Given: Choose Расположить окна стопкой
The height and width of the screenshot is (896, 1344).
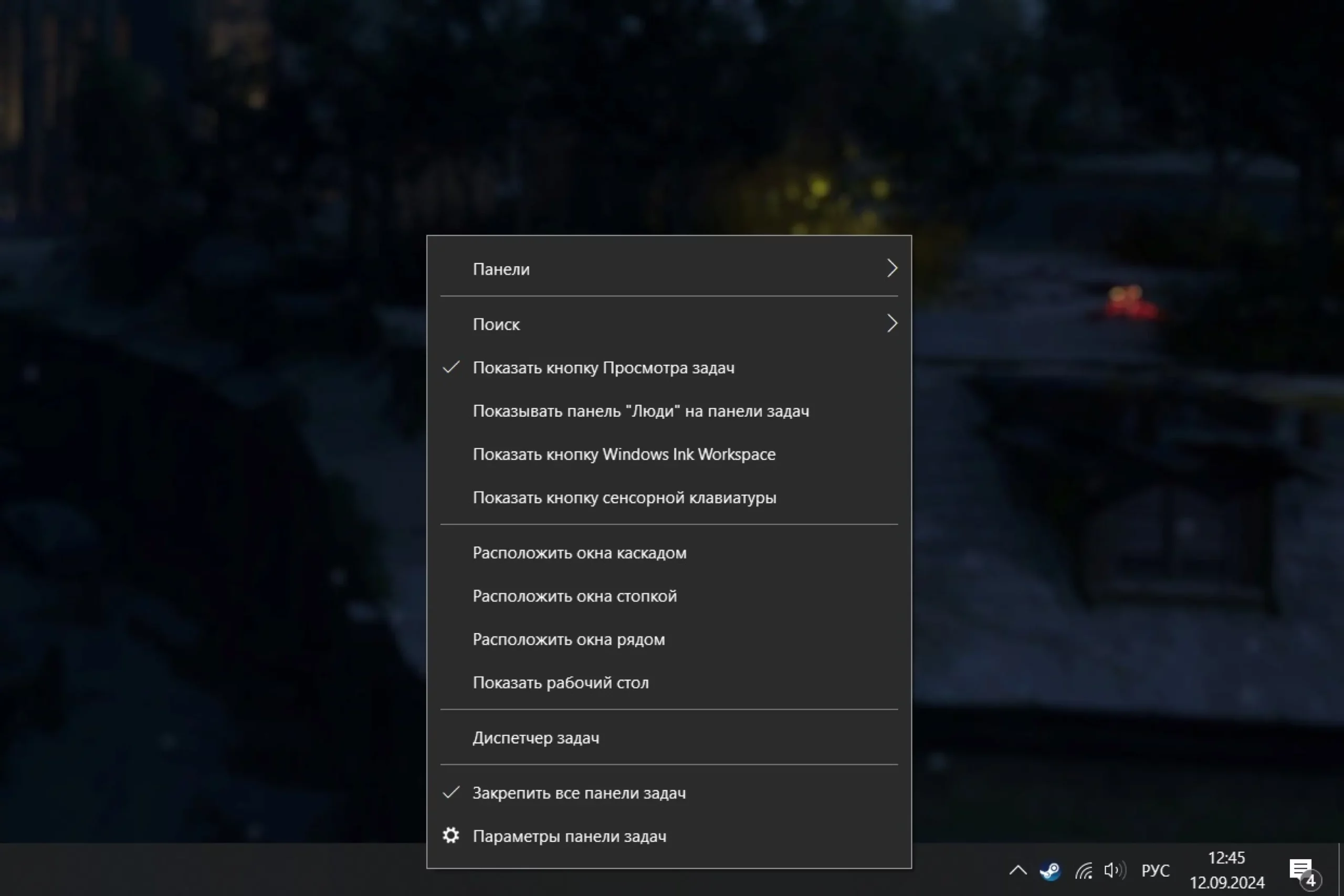Looking at the screenshot, I should (574, 596).
